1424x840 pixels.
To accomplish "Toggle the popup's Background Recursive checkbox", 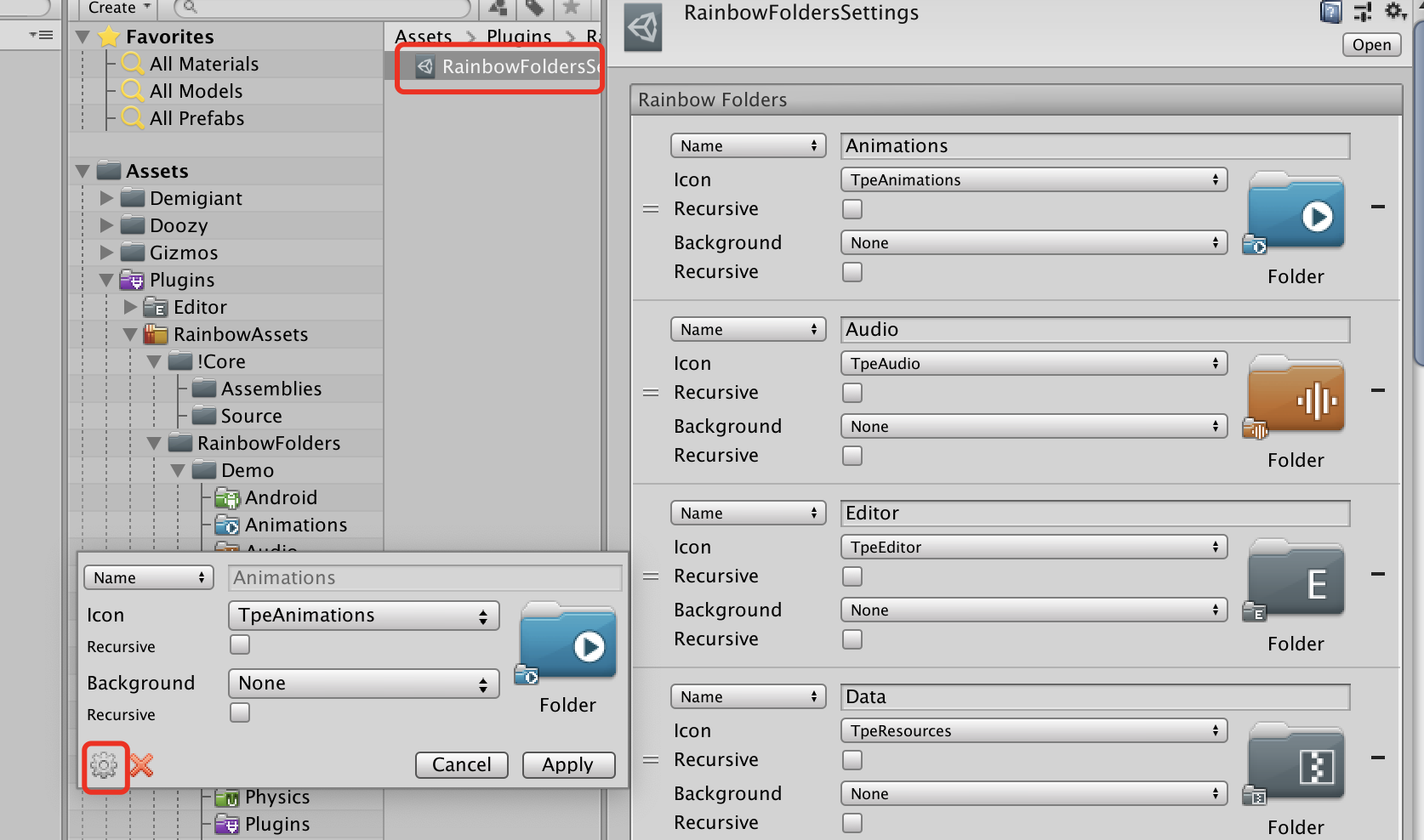I will pyautogui.click(x=240, y=712).
